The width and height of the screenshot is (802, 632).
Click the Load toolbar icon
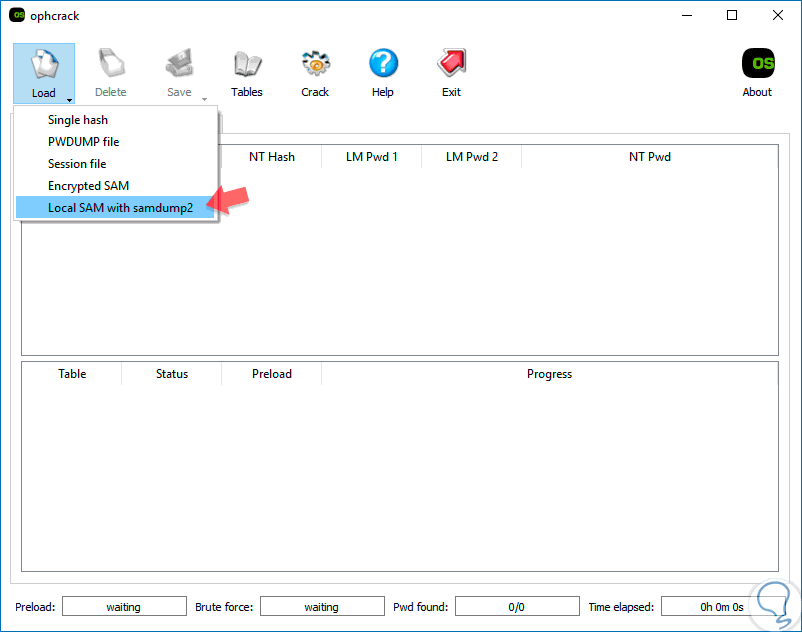pos(44,64)
